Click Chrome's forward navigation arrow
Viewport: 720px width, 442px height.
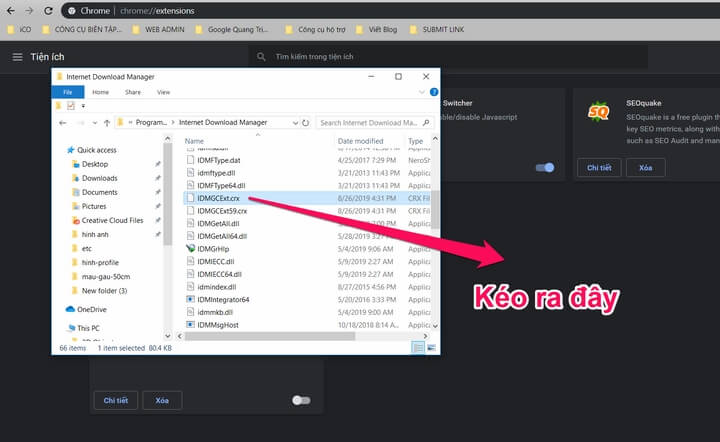29,11
